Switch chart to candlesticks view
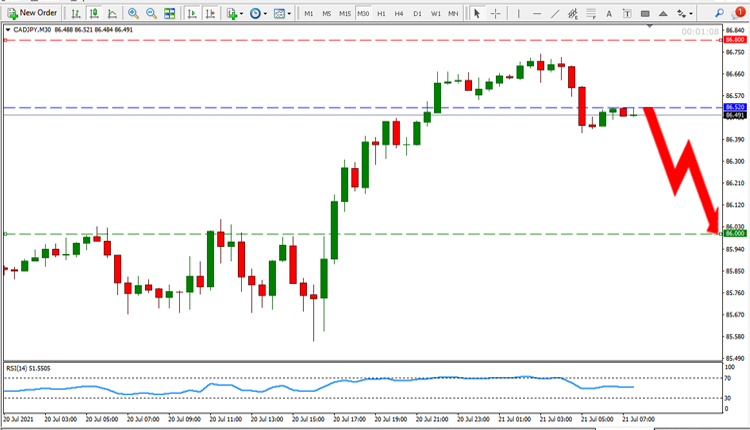The height and width of the screenshot is (430, 750). [x=94, y=13]
